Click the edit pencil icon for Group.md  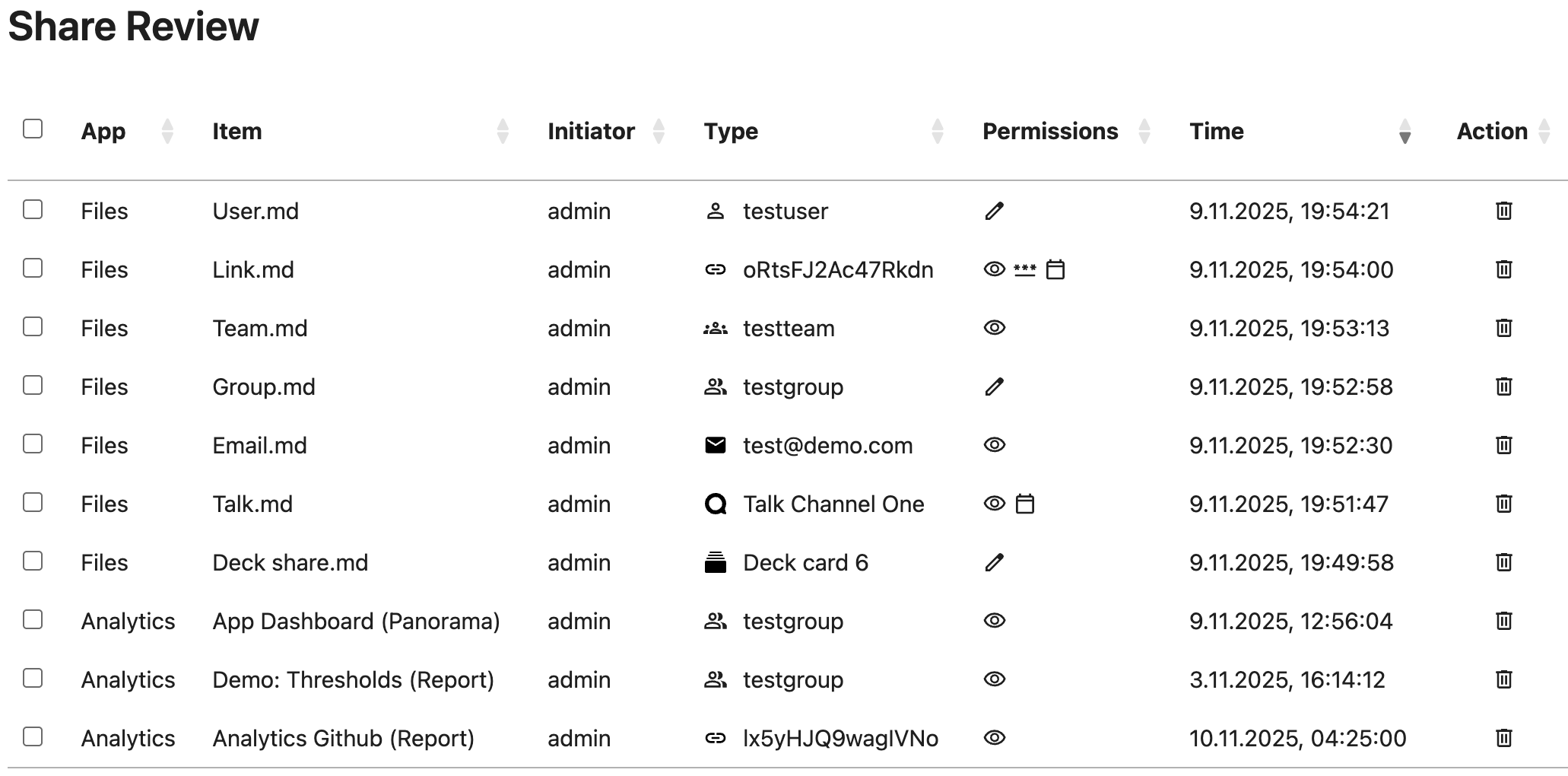[994, 386]
